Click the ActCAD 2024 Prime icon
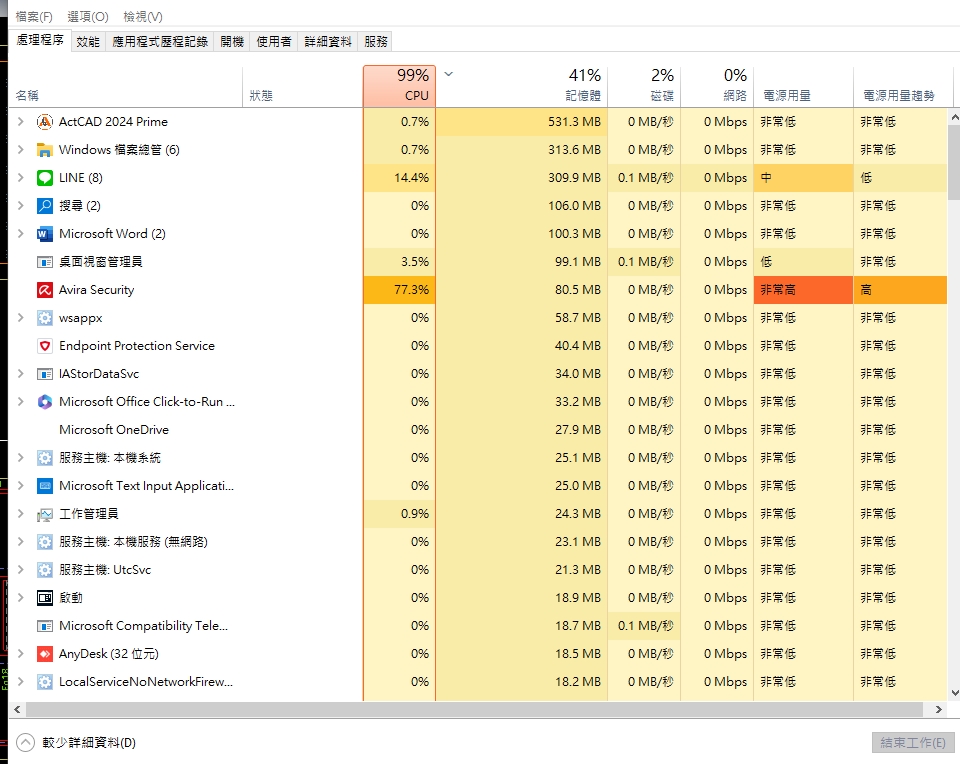960x764 pixels. pos(45,122)
